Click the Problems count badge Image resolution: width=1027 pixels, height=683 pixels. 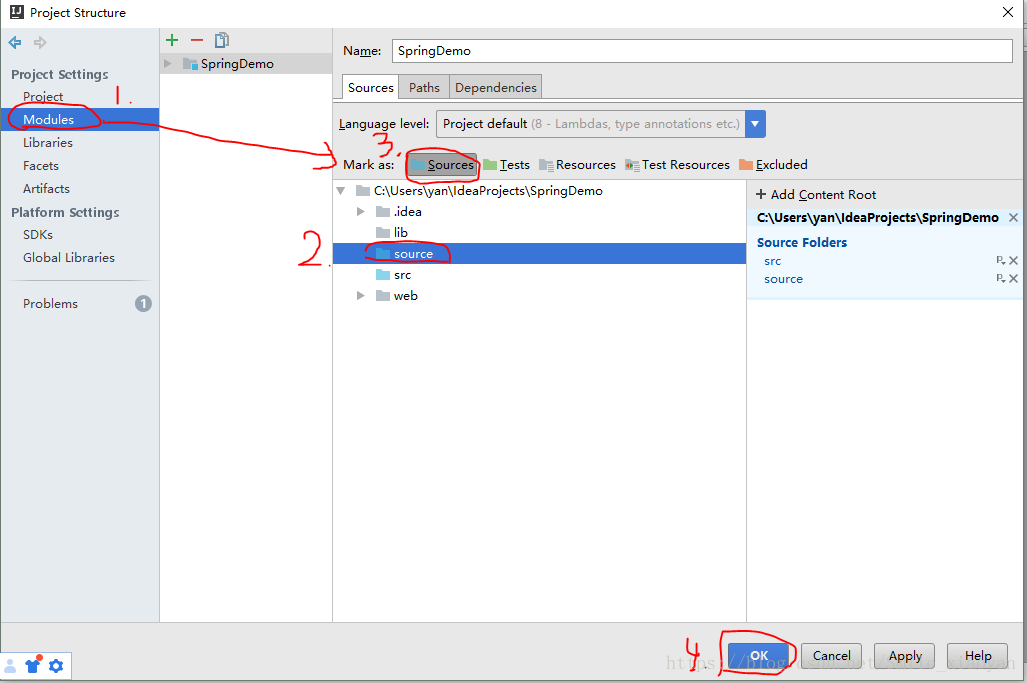[x=143, y=304]
